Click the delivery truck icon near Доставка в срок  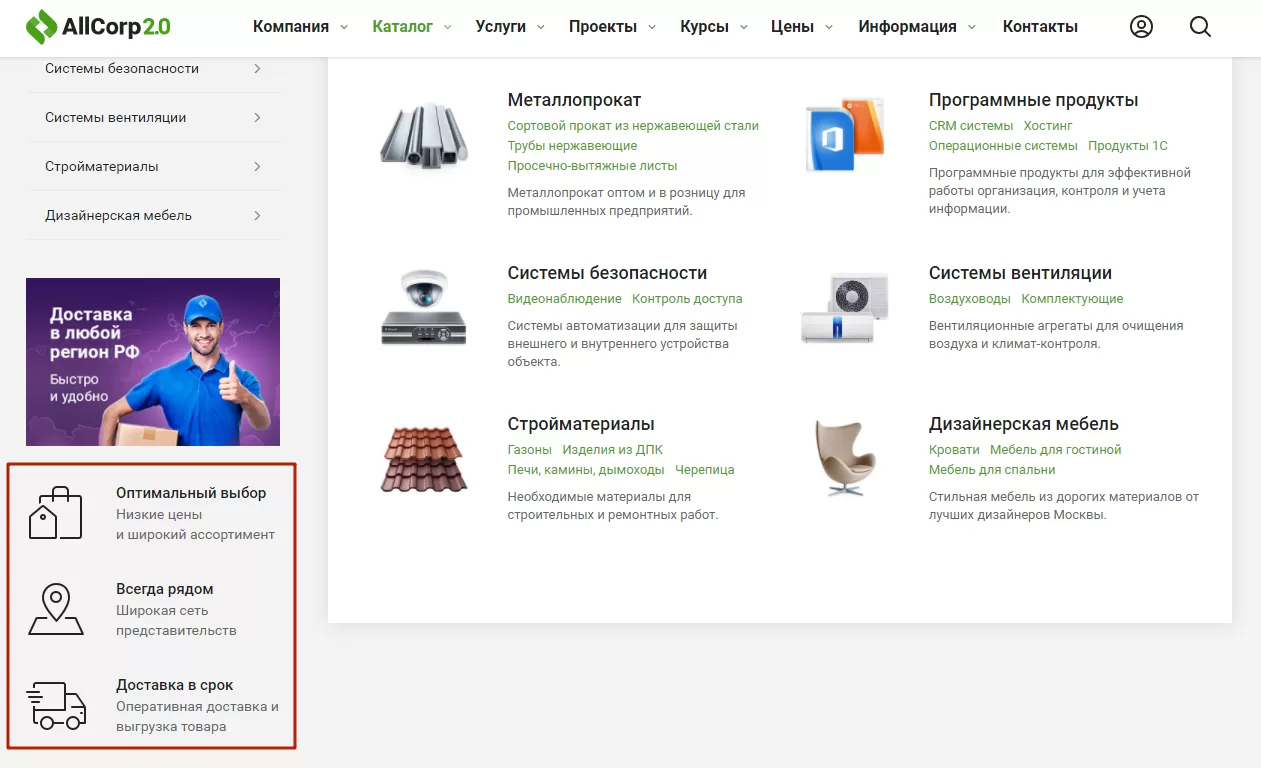click(56, 705)
